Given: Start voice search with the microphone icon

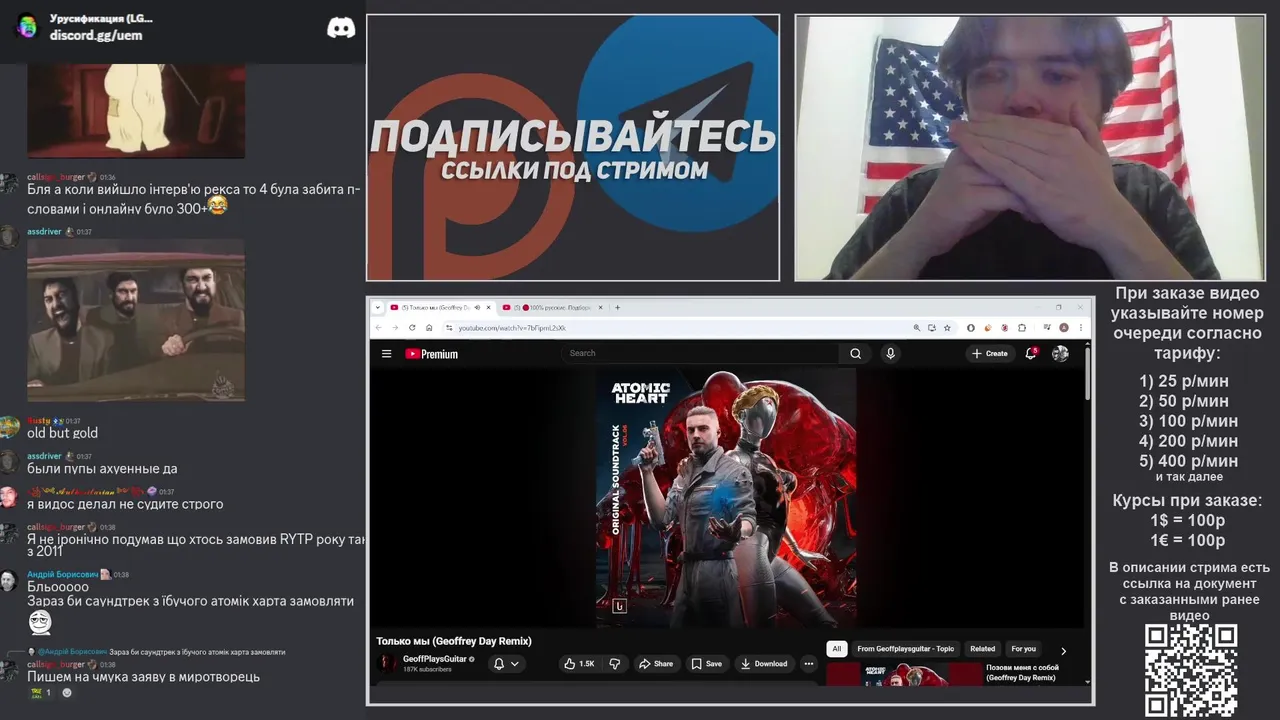Looking at the screenshot, I should (890, 353).
